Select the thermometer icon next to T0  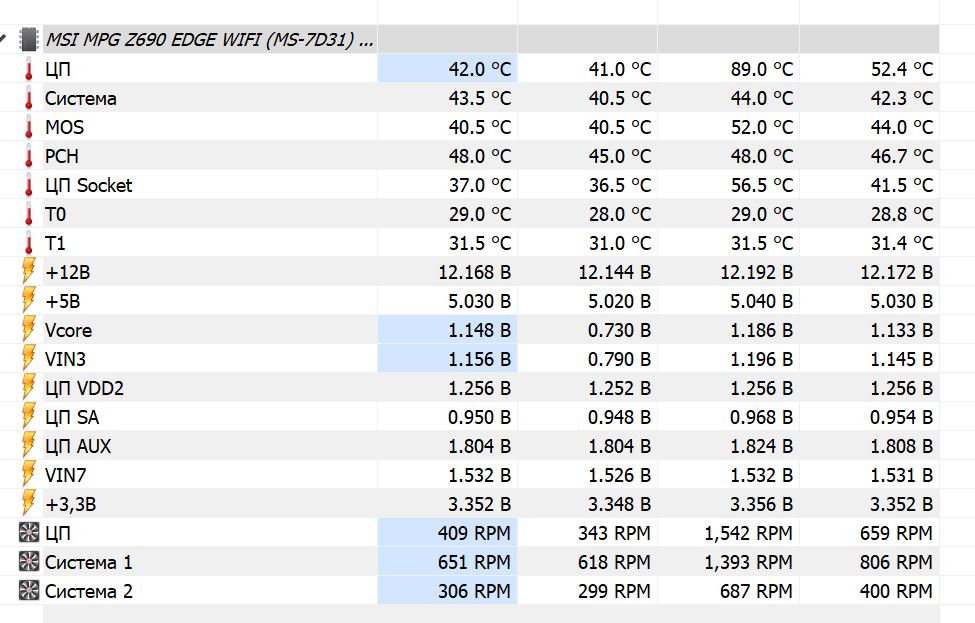click(29, 214)
